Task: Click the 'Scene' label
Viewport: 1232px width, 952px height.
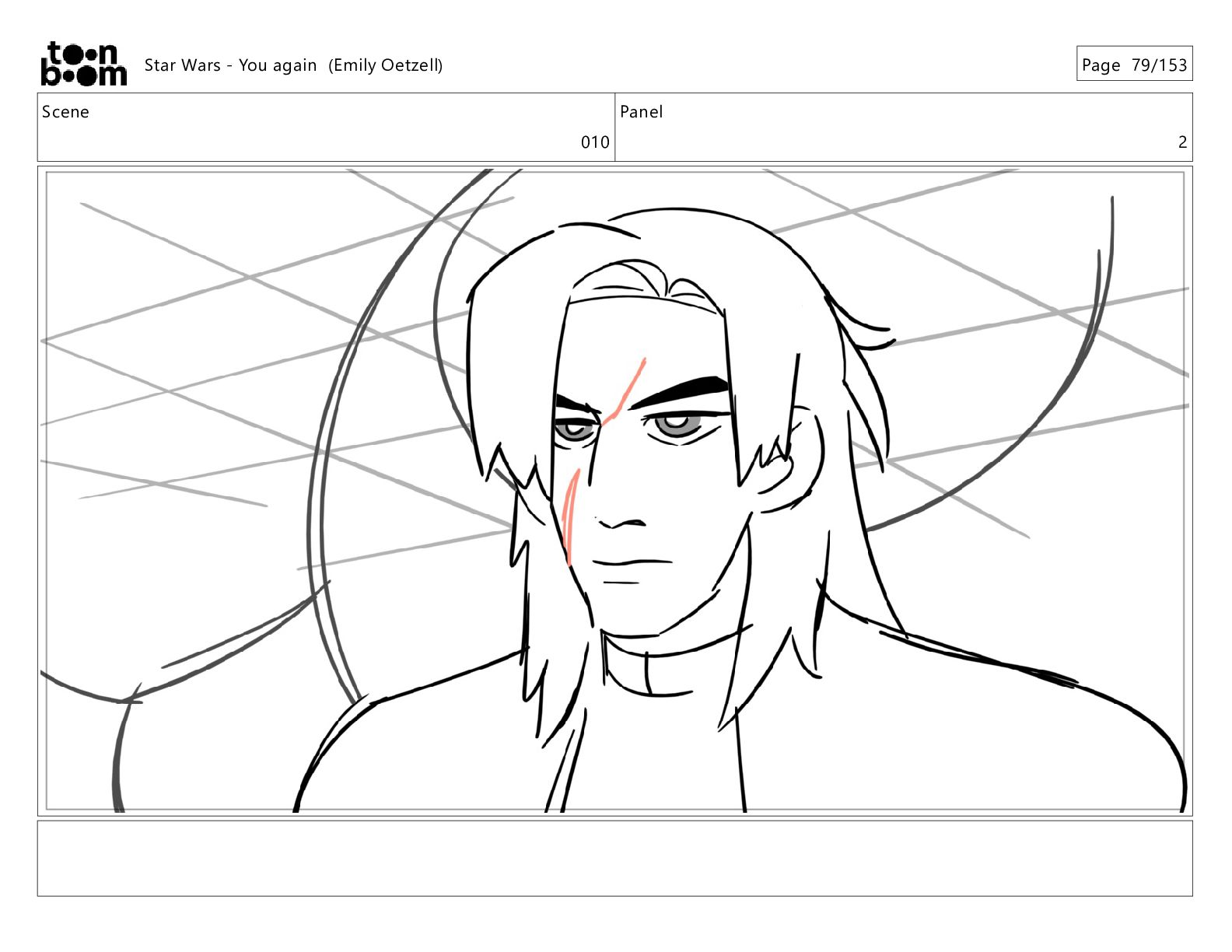Action: [x=65, y=112]
